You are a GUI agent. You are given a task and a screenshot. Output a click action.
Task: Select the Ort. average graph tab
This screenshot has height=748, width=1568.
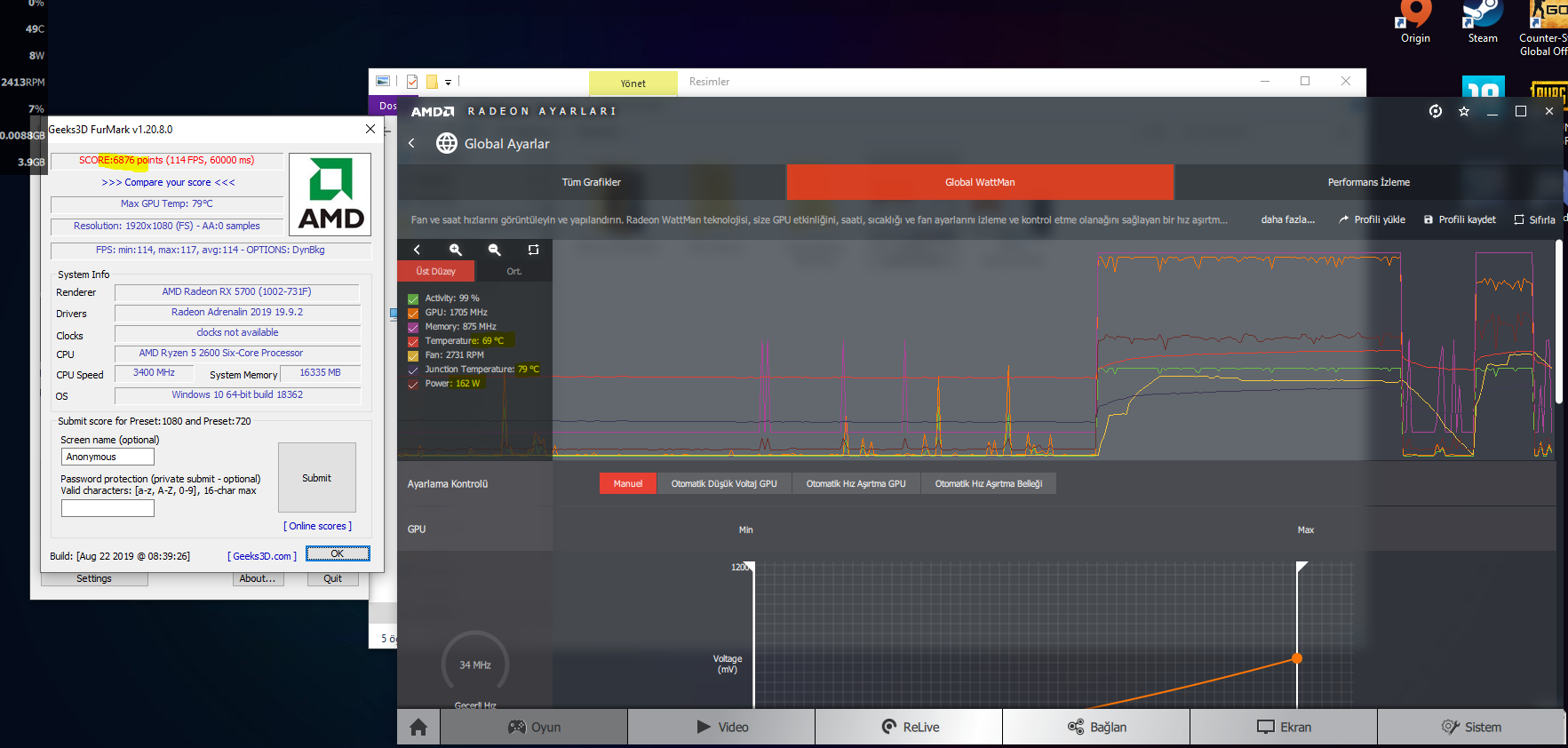click(x=514, y=271)
